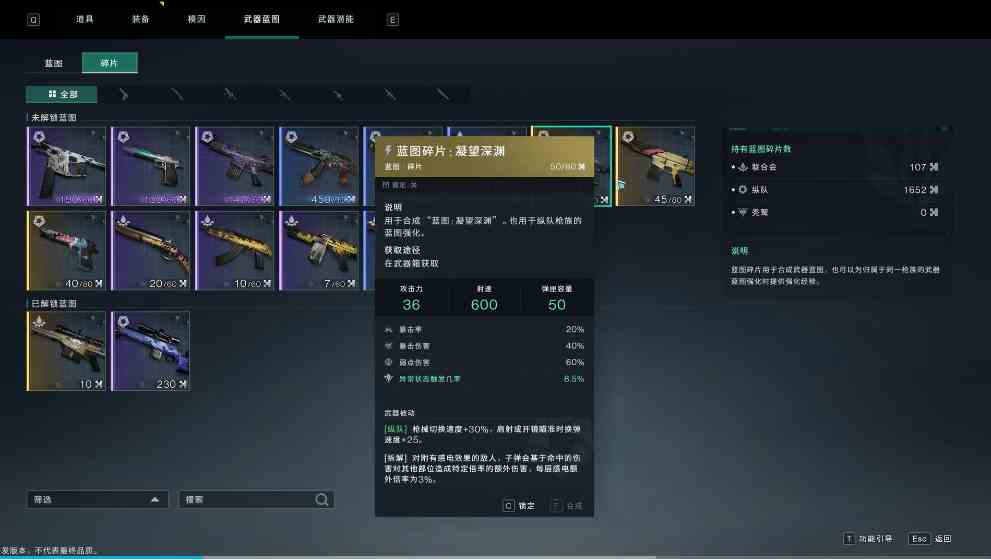Click the lightning icon beside tooltip title

pyautogui.click(x=388, y=150)
